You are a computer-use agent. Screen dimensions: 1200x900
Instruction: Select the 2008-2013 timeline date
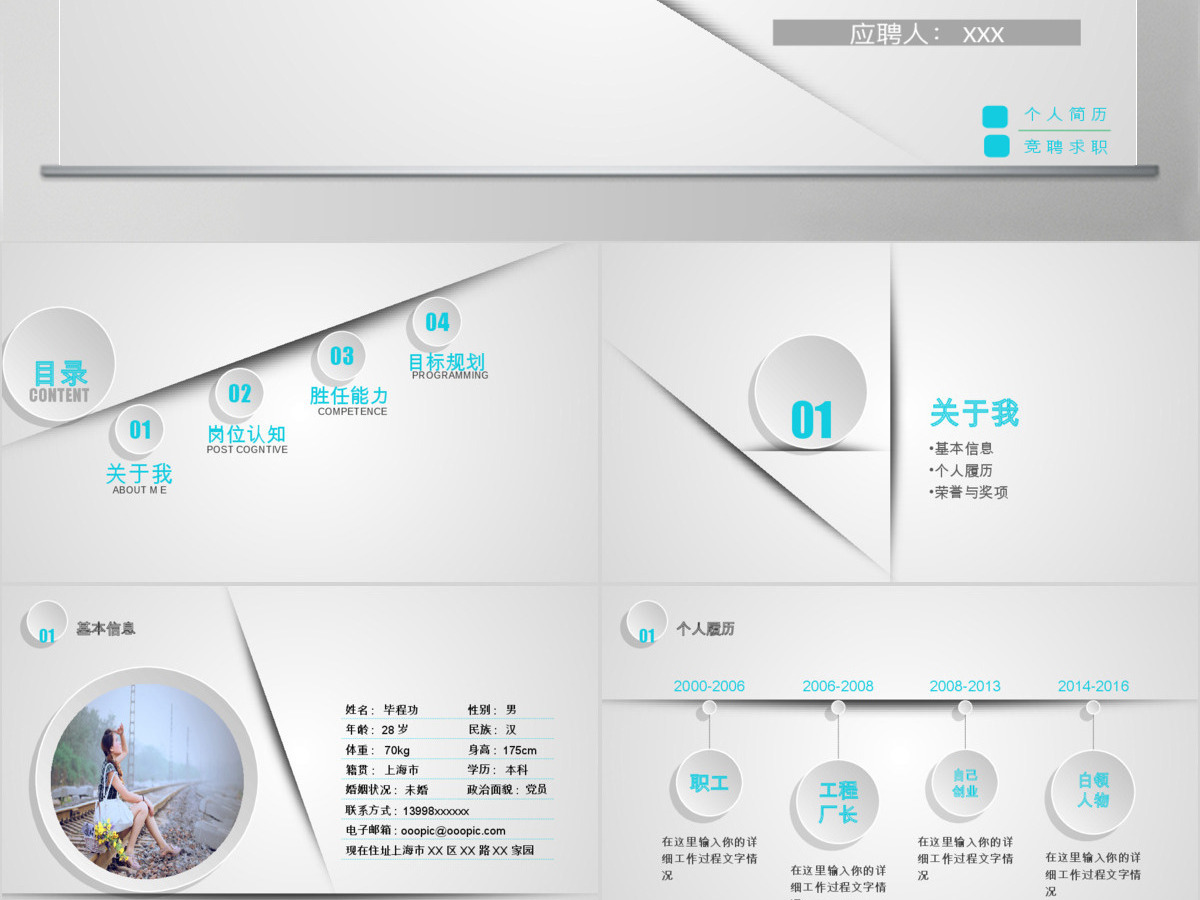[965, 686]
